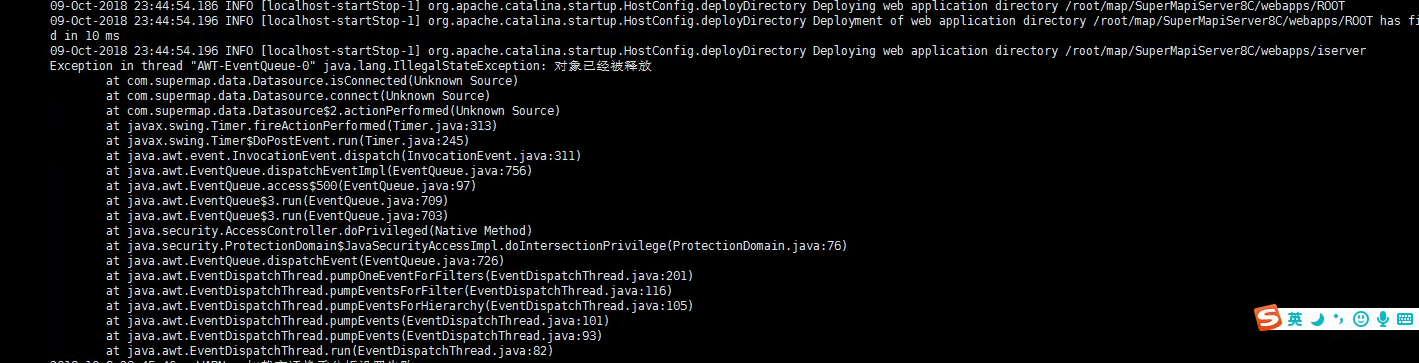Image resolution: width=1419 pixels, height=363 pixels.
Task: Click the EventDispatchThread.pumpOneEventForFilters line
Action: pos(399,275)
